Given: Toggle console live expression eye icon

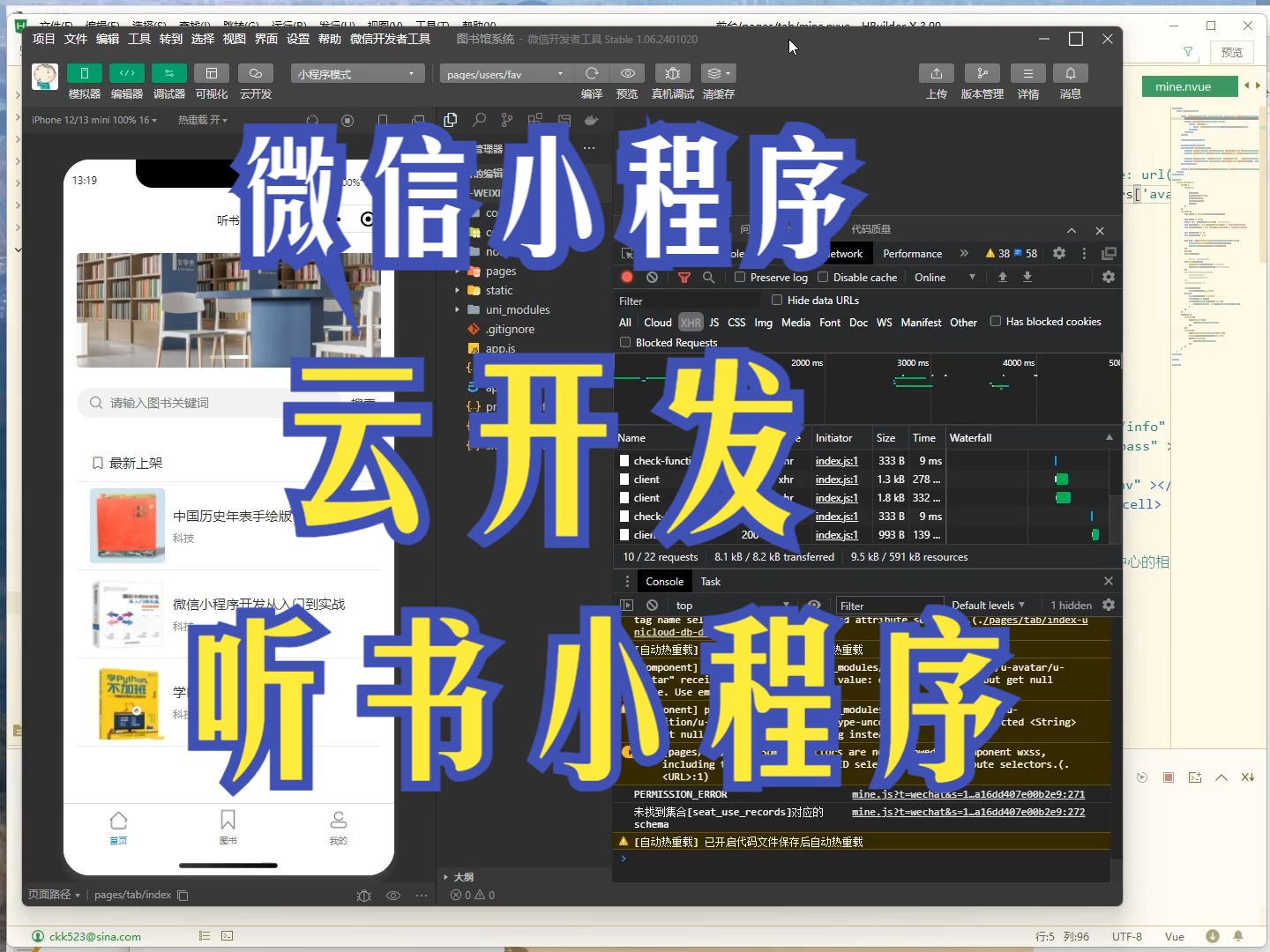Looking at the screenshot, I should click(x=814, y=606).
